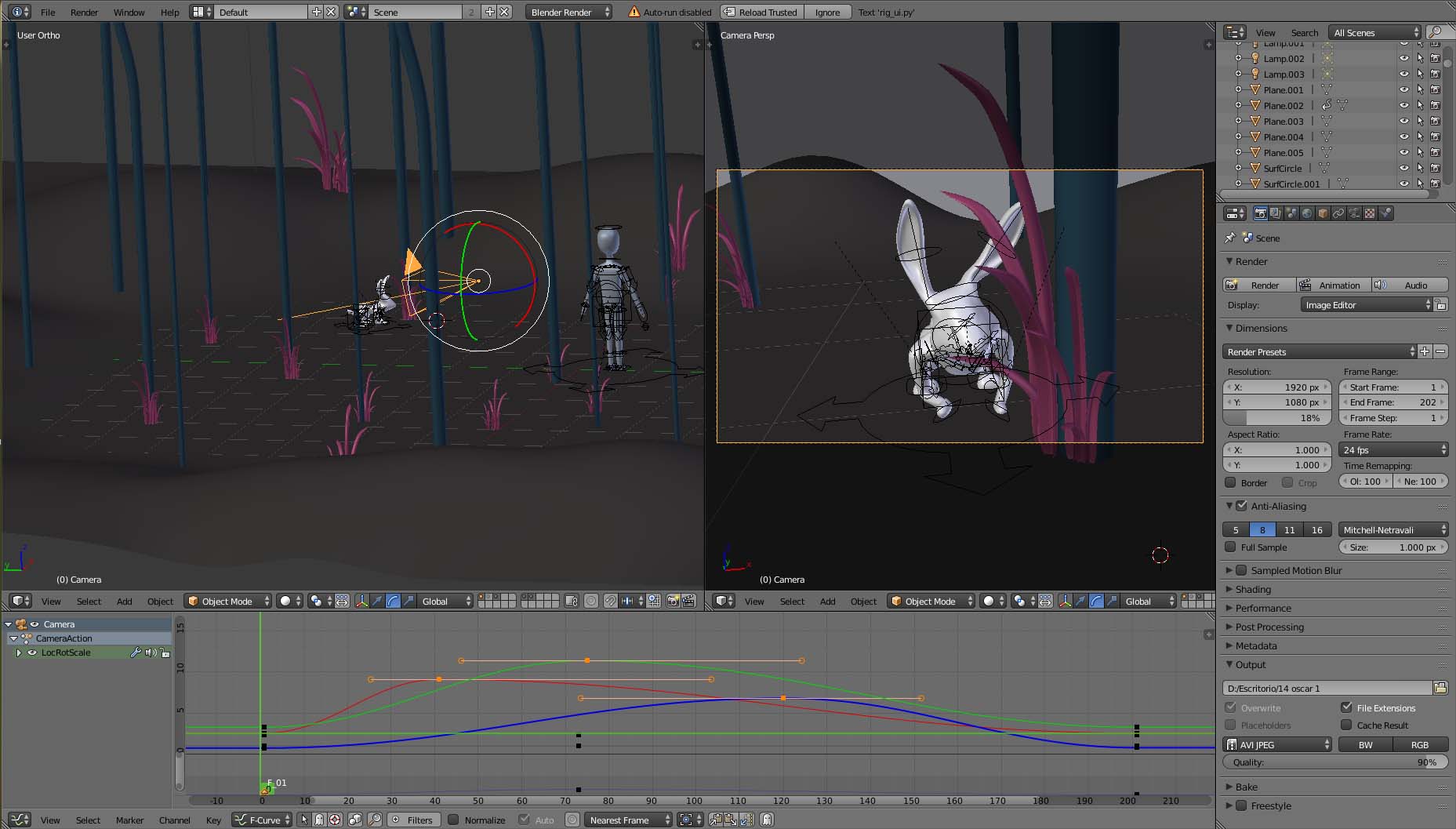Select the scale manipulator in left viewport
This screenshot has height=829, width=1456.
(x=408, y=602)
